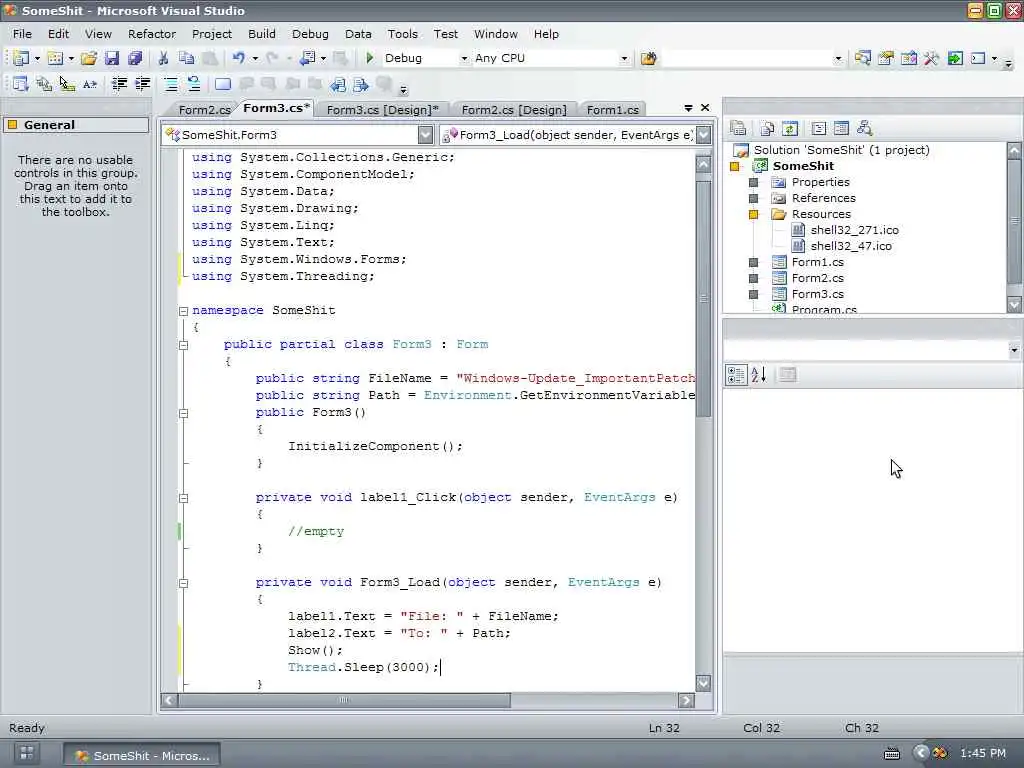The height and width of the screenshot is (768, 1024).
Task: Click the Refresh icon in Solution Explorer
Action: point(790,129)
